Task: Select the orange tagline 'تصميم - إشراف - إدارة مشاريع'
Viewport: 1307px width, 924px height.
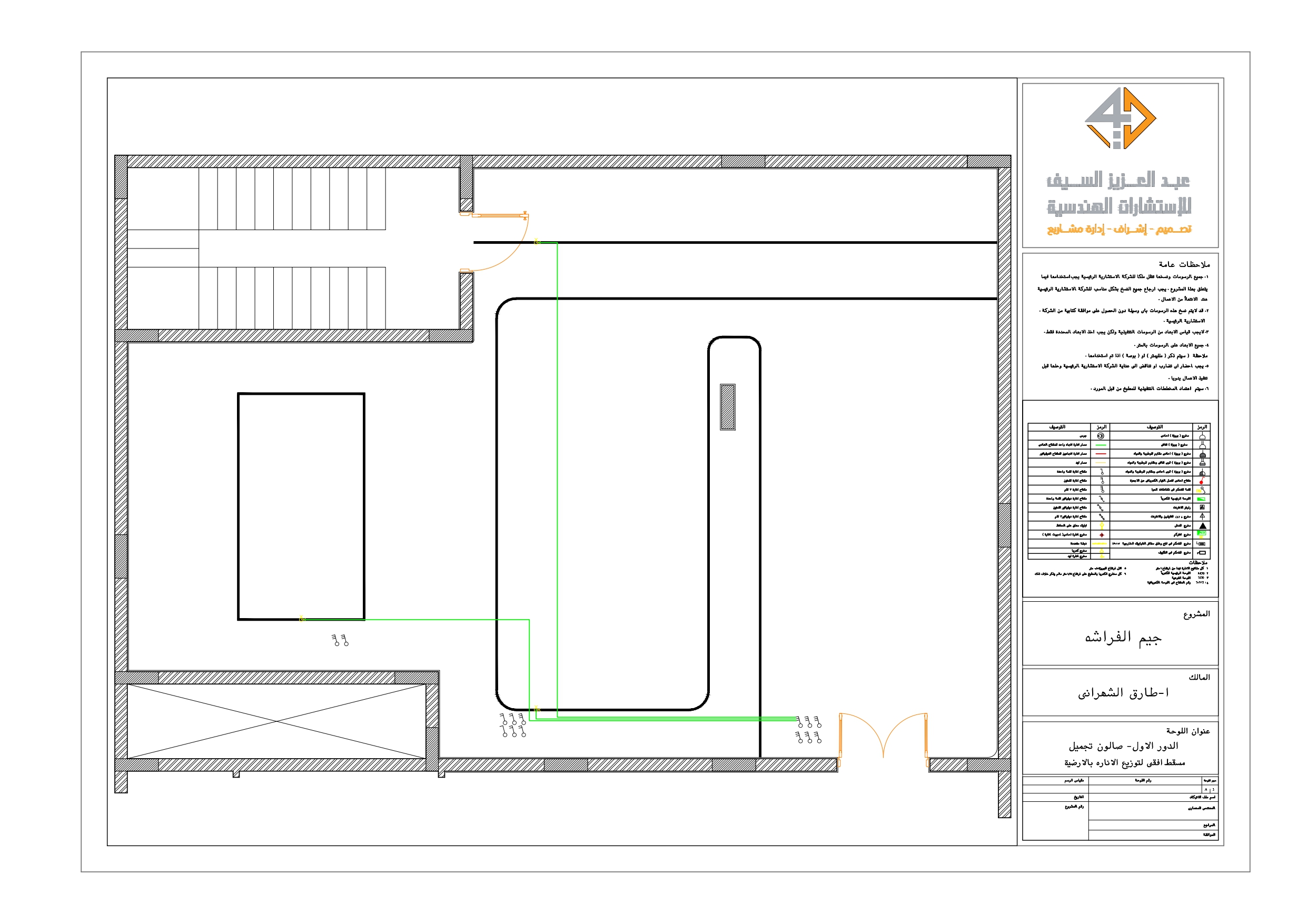Action: click(x=1118, y=229)
